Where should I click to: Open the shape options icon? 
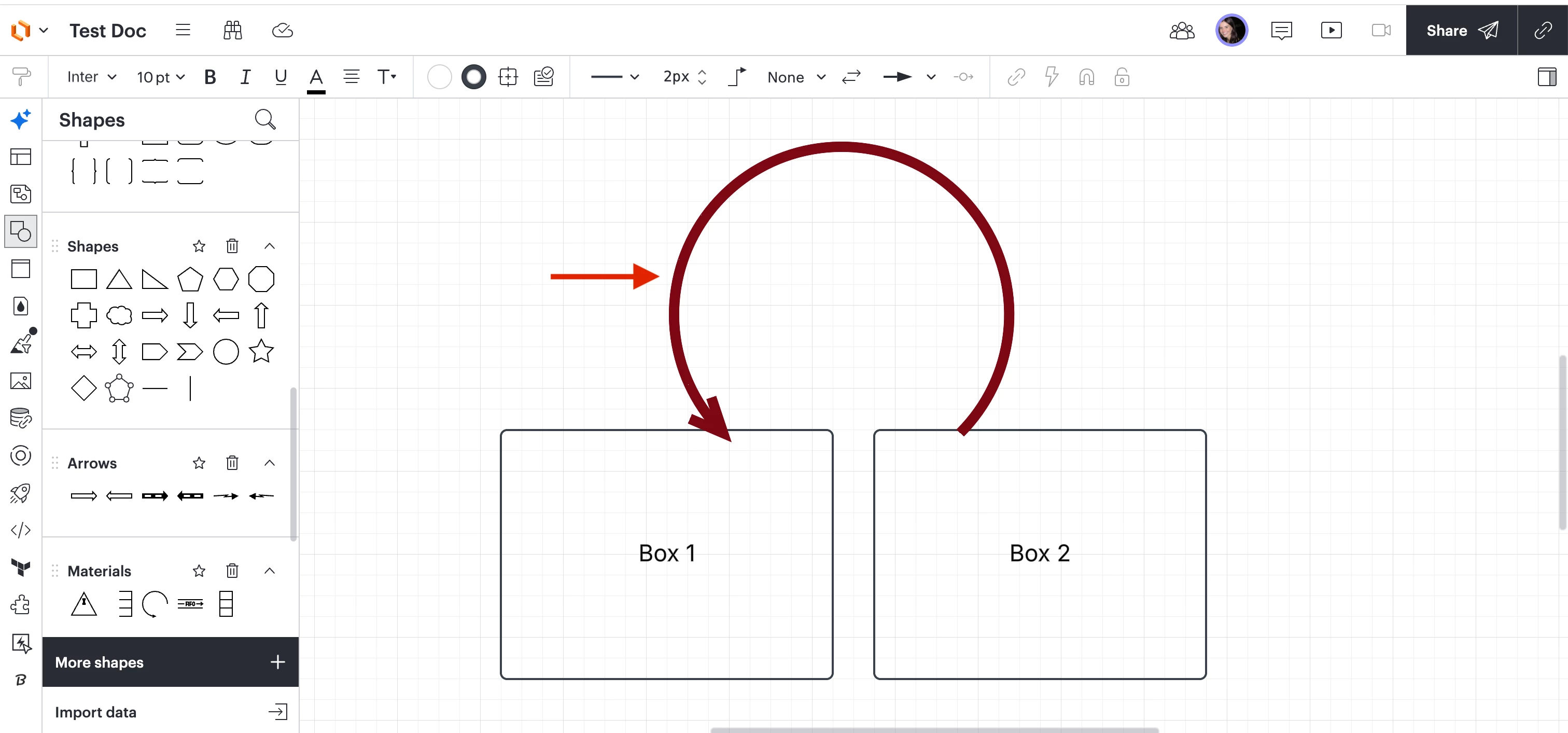pyautogui.click(x=508, y=77)
